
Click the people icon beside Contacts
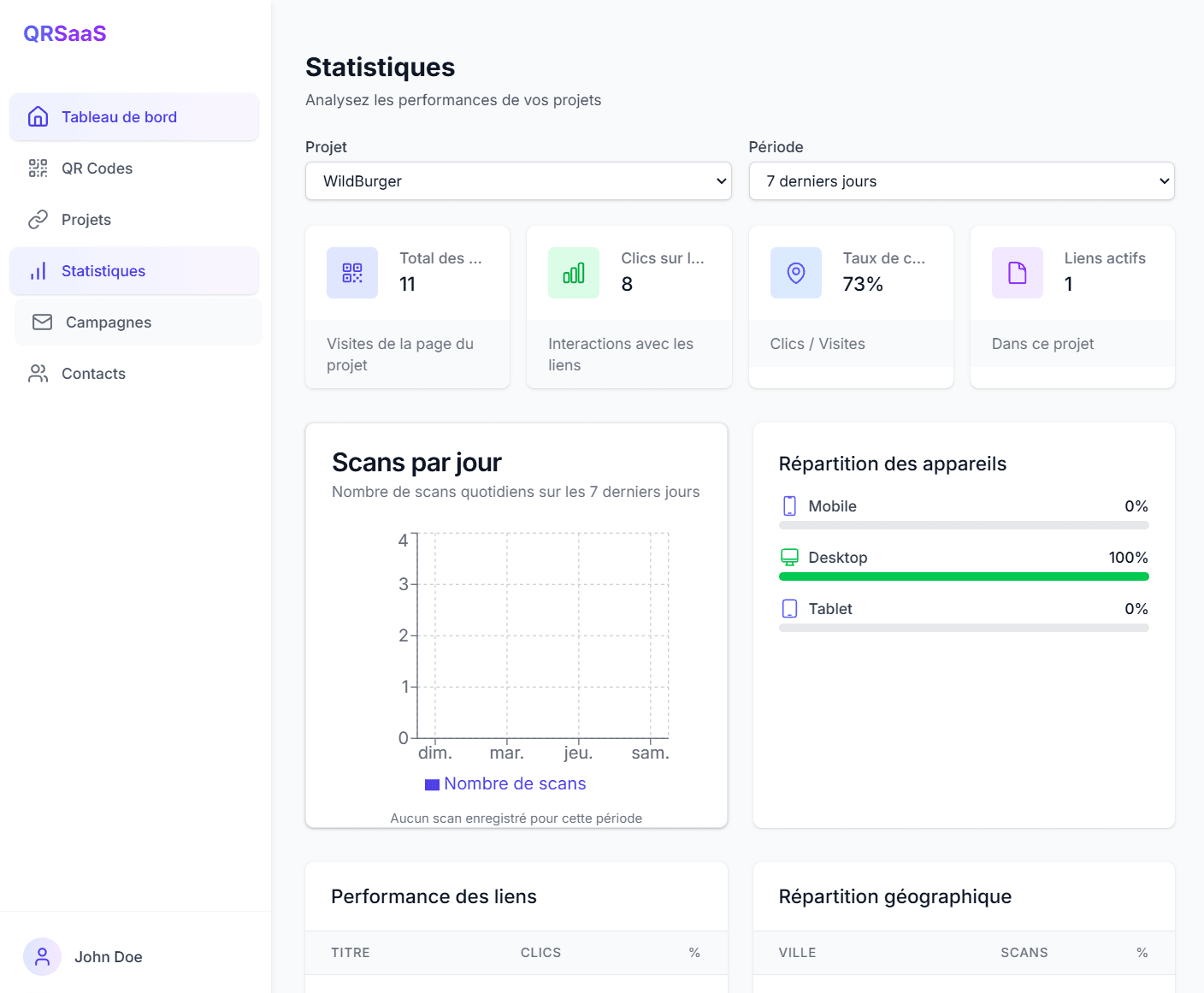[x=38, y=374]
